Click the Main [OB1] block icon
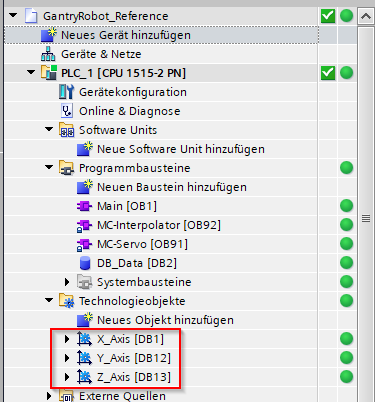375x402 pixels. (x=84, y=206)
